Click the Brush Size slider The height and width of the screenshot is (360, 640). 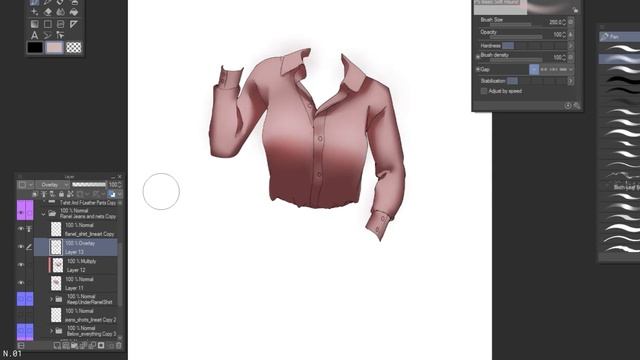click(511, 25)
